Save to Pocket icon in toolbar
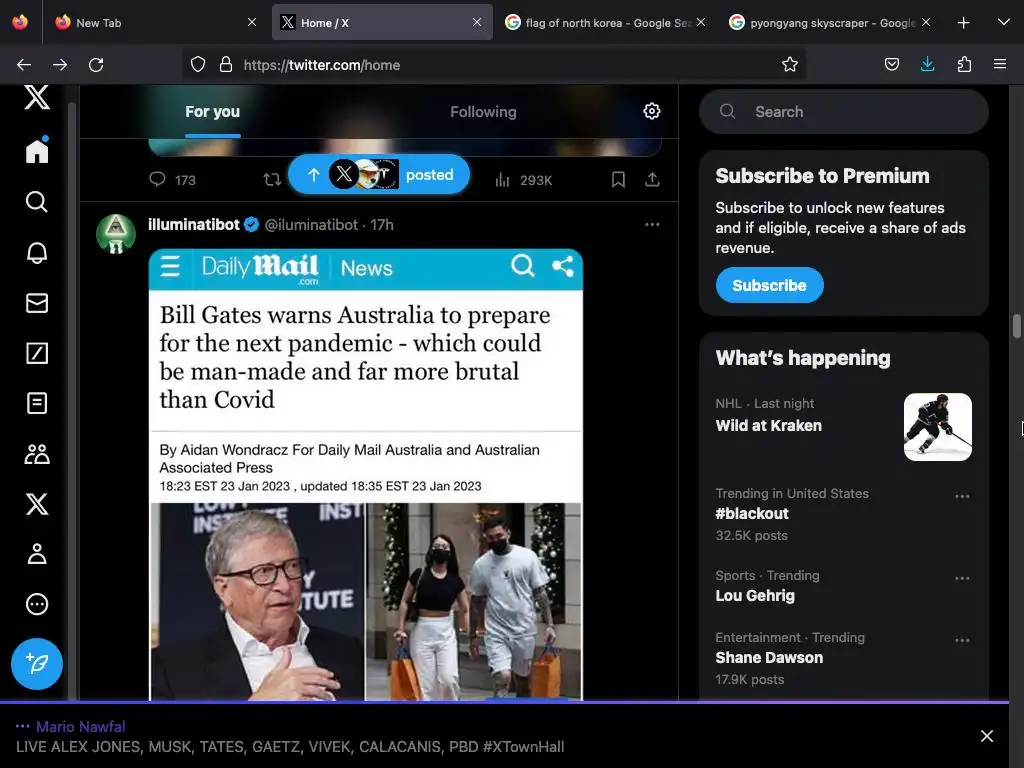This screenshot has height=768, width=1024. click(x=891, y=64)
